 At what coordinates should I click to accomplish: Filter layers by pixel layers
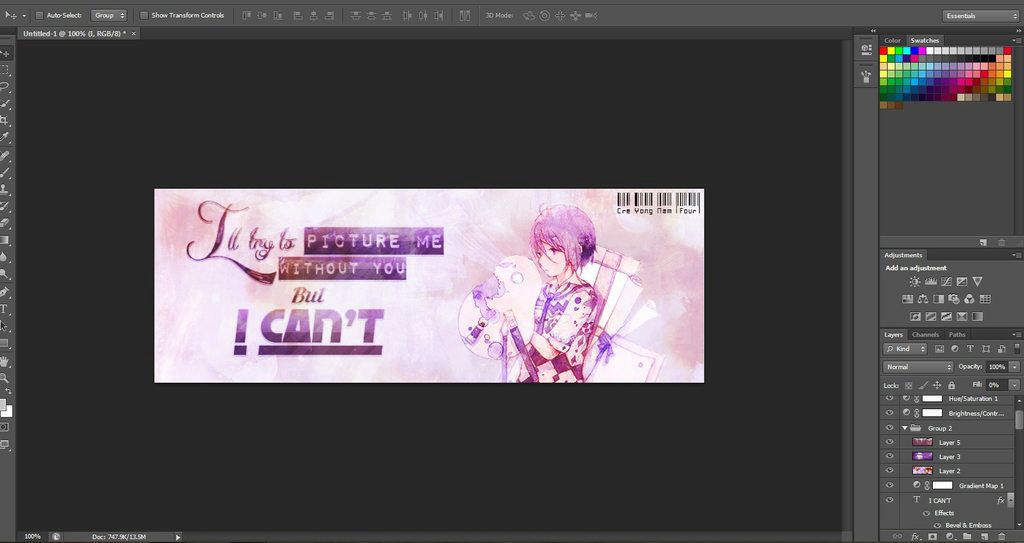(x=940, y=349)
